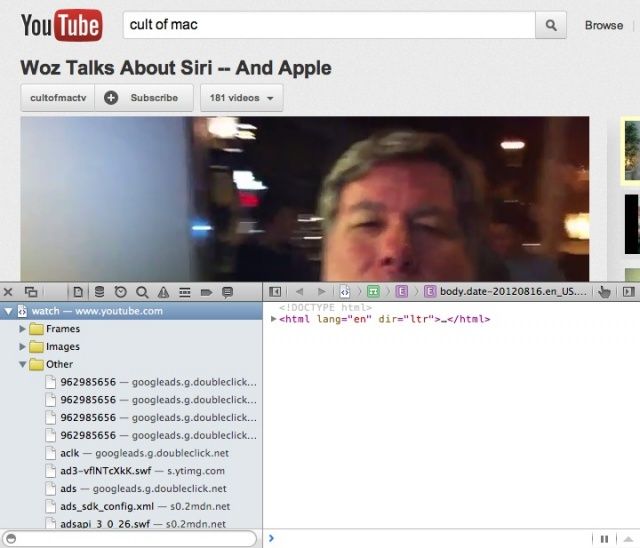Toggle the left navigator sidebar

point(275,292)
